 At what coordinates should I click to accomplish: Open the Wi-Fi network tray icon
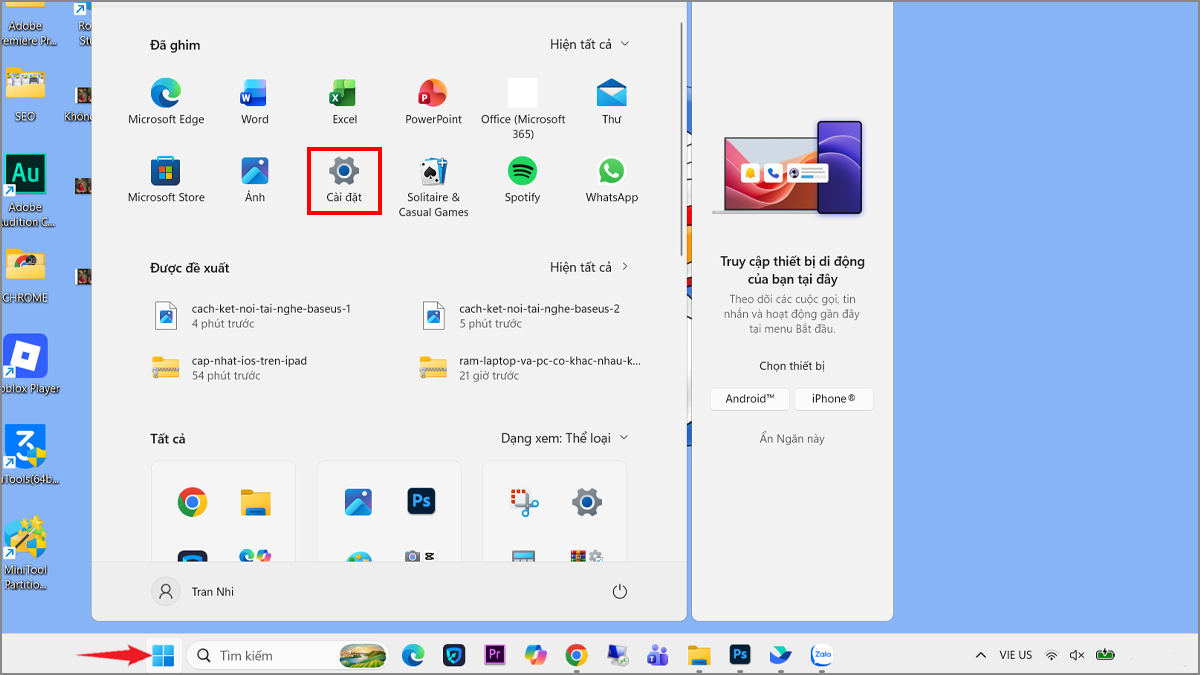(1051, 655)
